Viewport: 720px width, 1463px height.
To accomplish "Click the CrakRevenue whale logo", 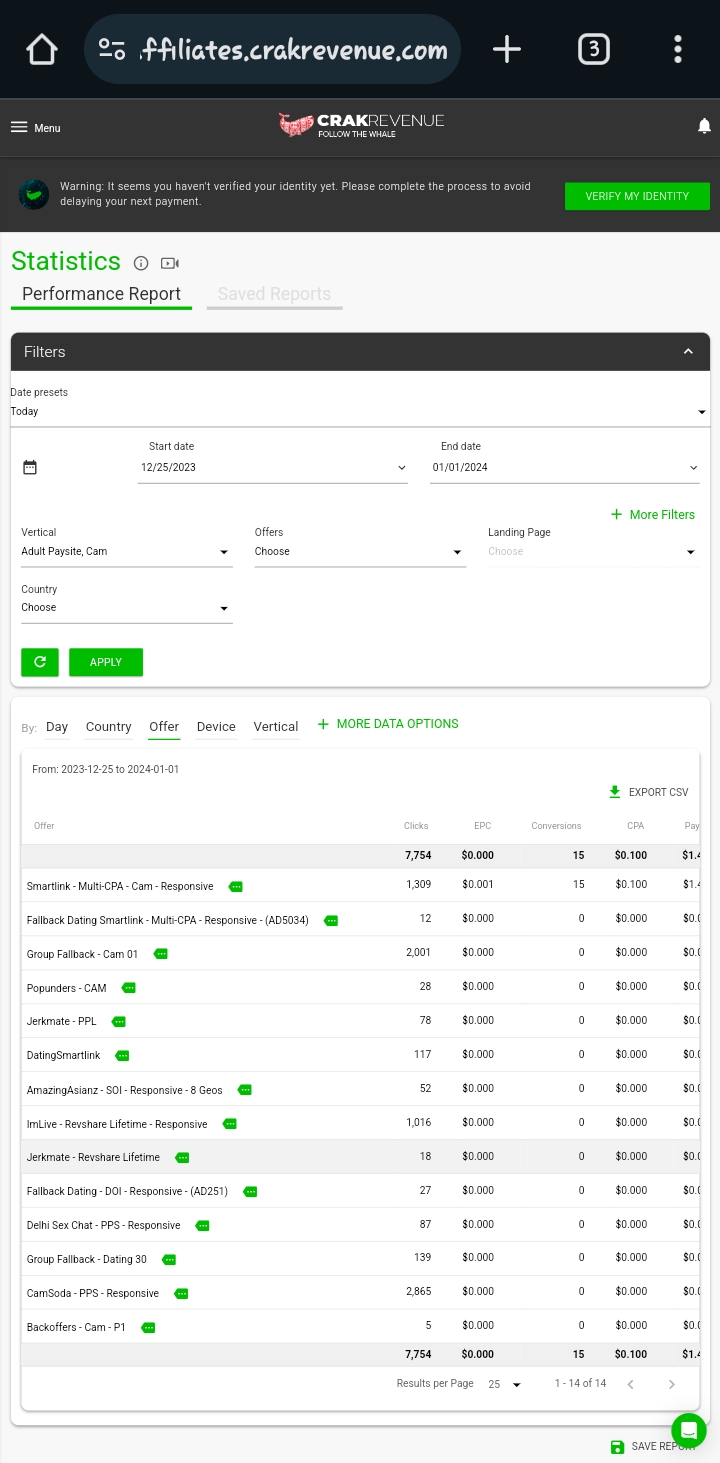I will click(361, 125).
